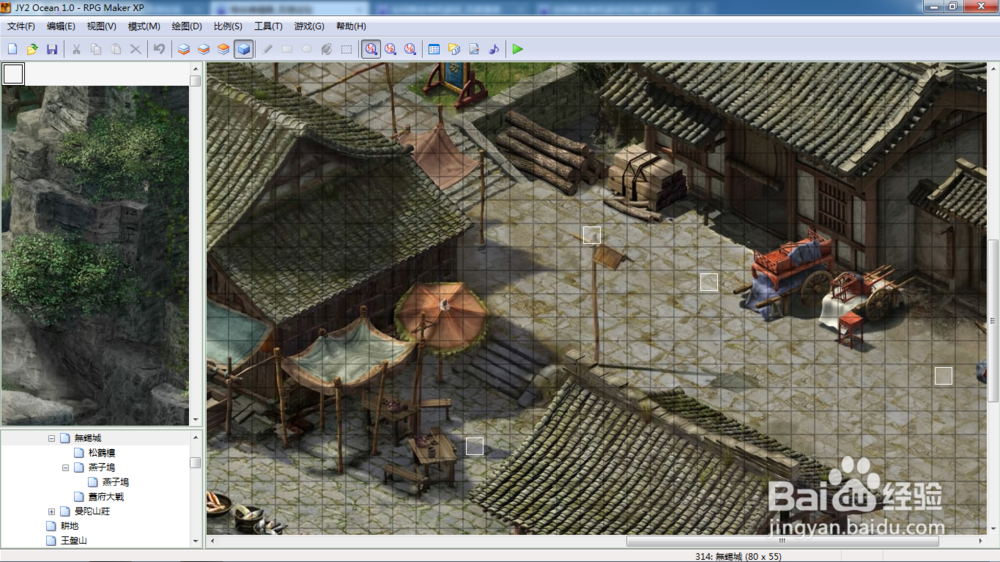Switch to Layer 1 editing mode
1000x562 pixels.
click(x=184, y=49)
